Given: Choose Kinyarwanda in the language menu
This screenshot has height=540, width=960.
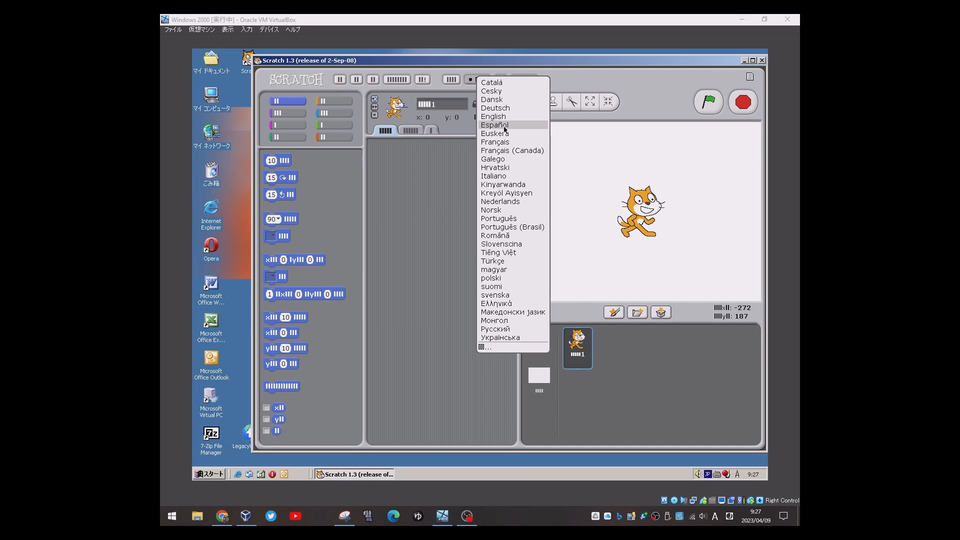Looking at the screenshot, I should tap(512, 184).
